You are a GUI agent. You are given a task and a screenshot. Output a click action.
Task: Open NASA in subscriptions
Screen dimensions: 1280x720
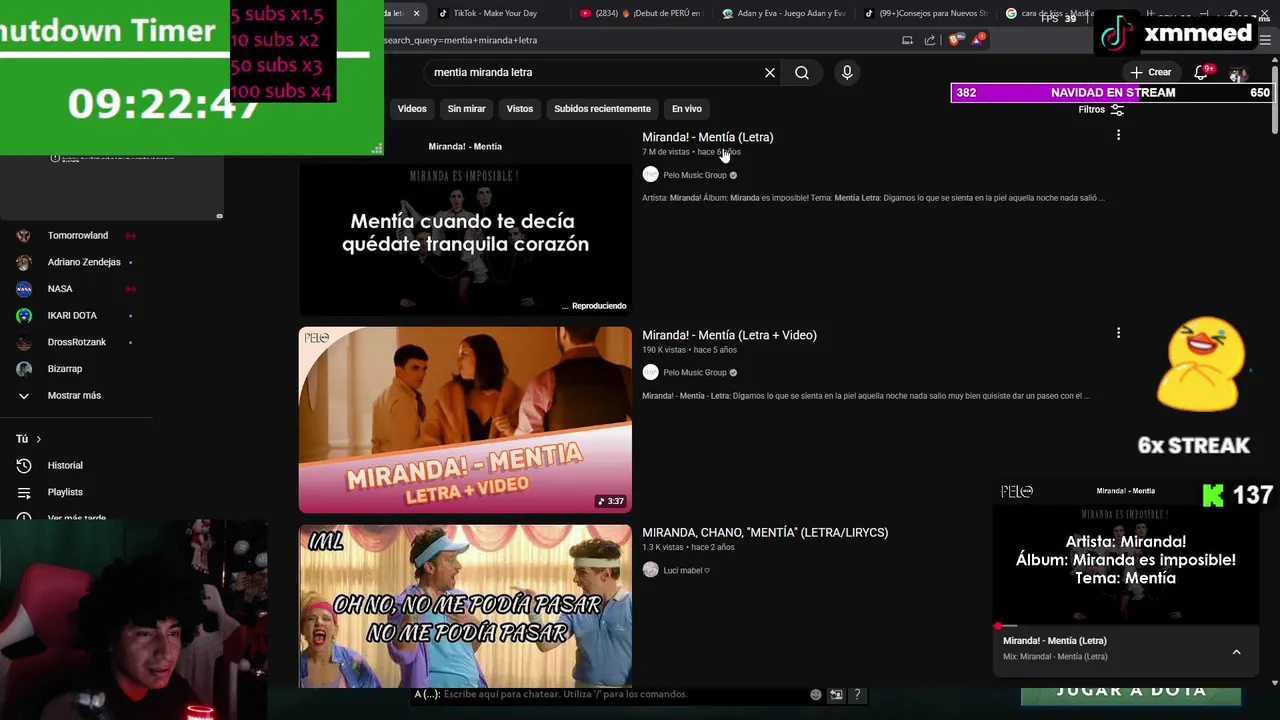pyautogui.click(x=60, y=289)
